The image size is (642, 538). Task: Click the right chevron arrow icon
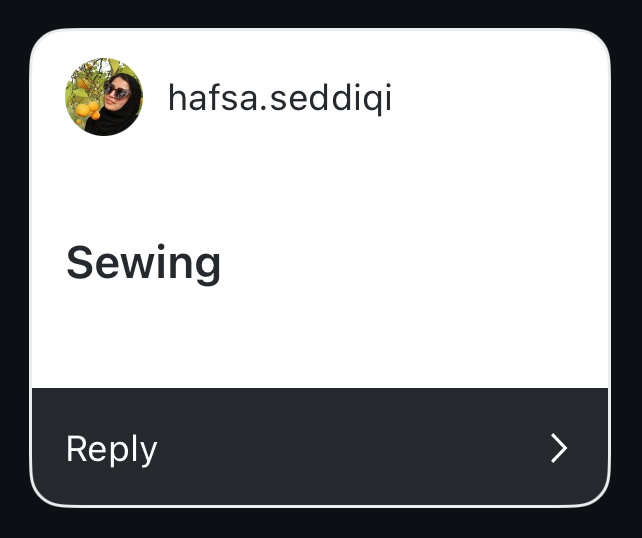click(559, 449)
